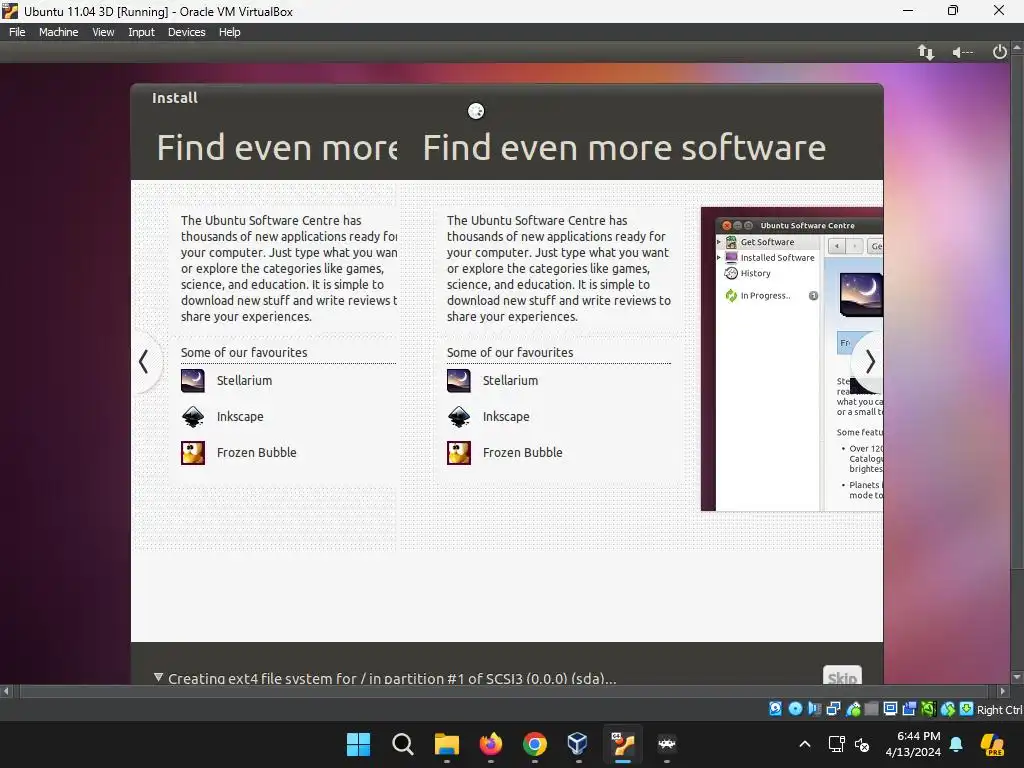Click the horizontal scrollbar right arrow

tap(1002, 691)
